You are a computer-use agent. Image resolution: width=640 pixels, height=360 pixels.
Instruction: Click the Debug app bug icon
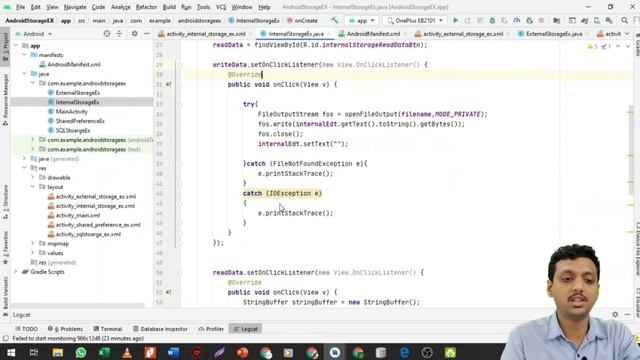492,20
